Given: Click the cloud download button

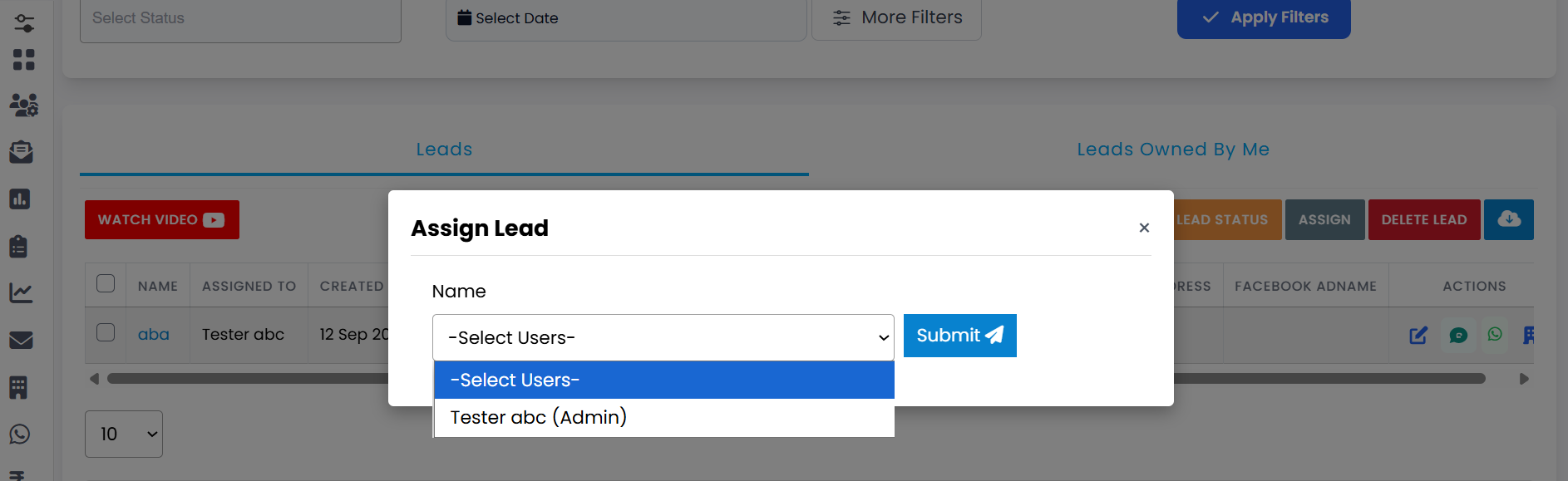Looking at the screenshot, I should pyautogui.click(x=1508, y=219).
